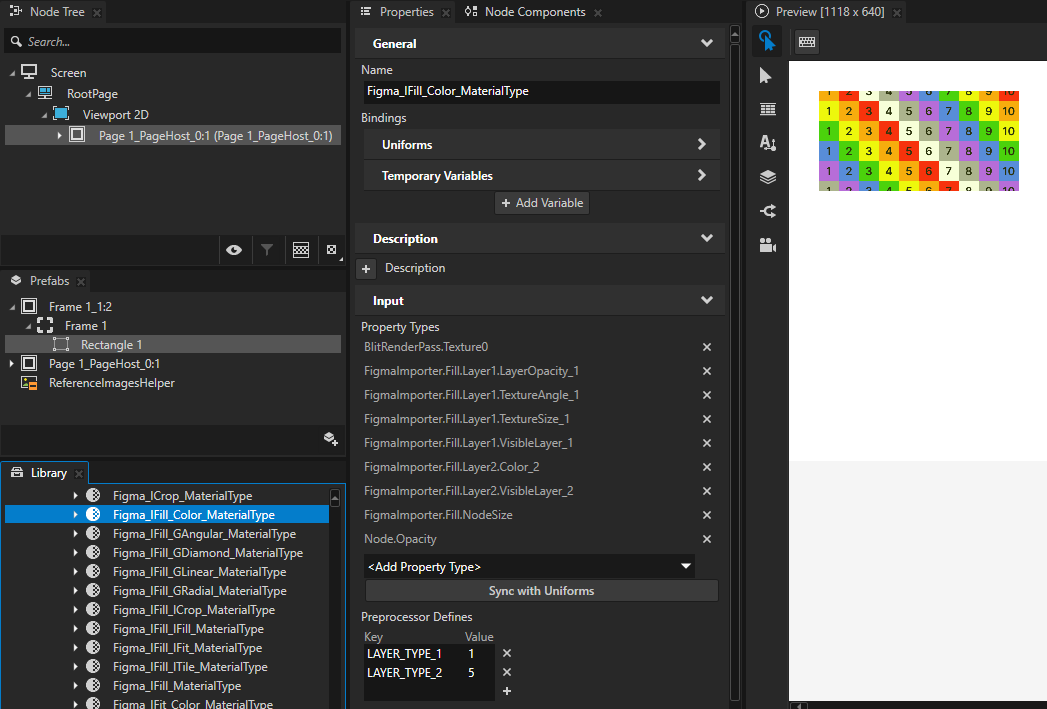Toggle visibility with the eye icon in Node Tree
The image size is (1047, 709).
[x=235, y=250]
